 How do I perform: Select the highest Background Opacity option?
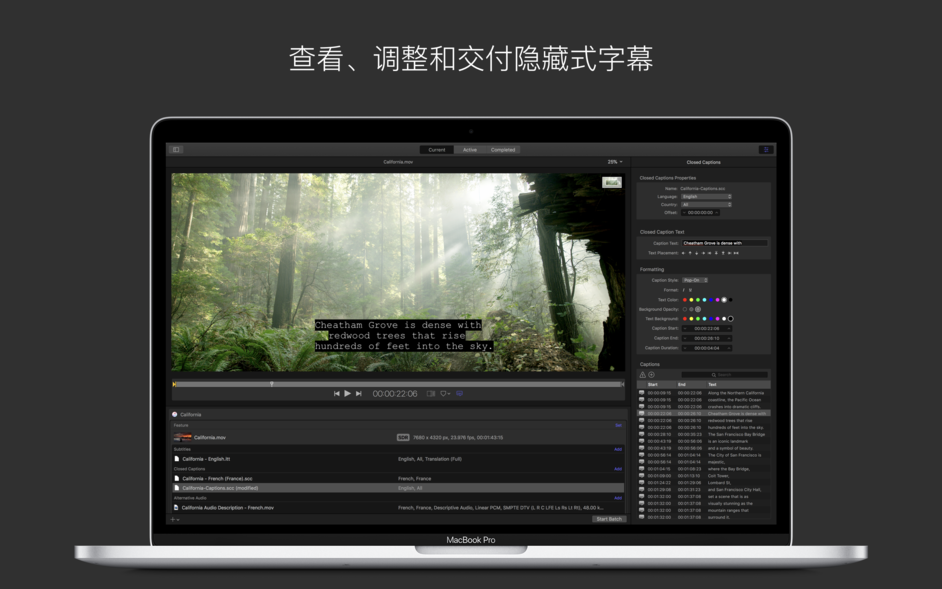pyautogui.click(x=698, y=309)
